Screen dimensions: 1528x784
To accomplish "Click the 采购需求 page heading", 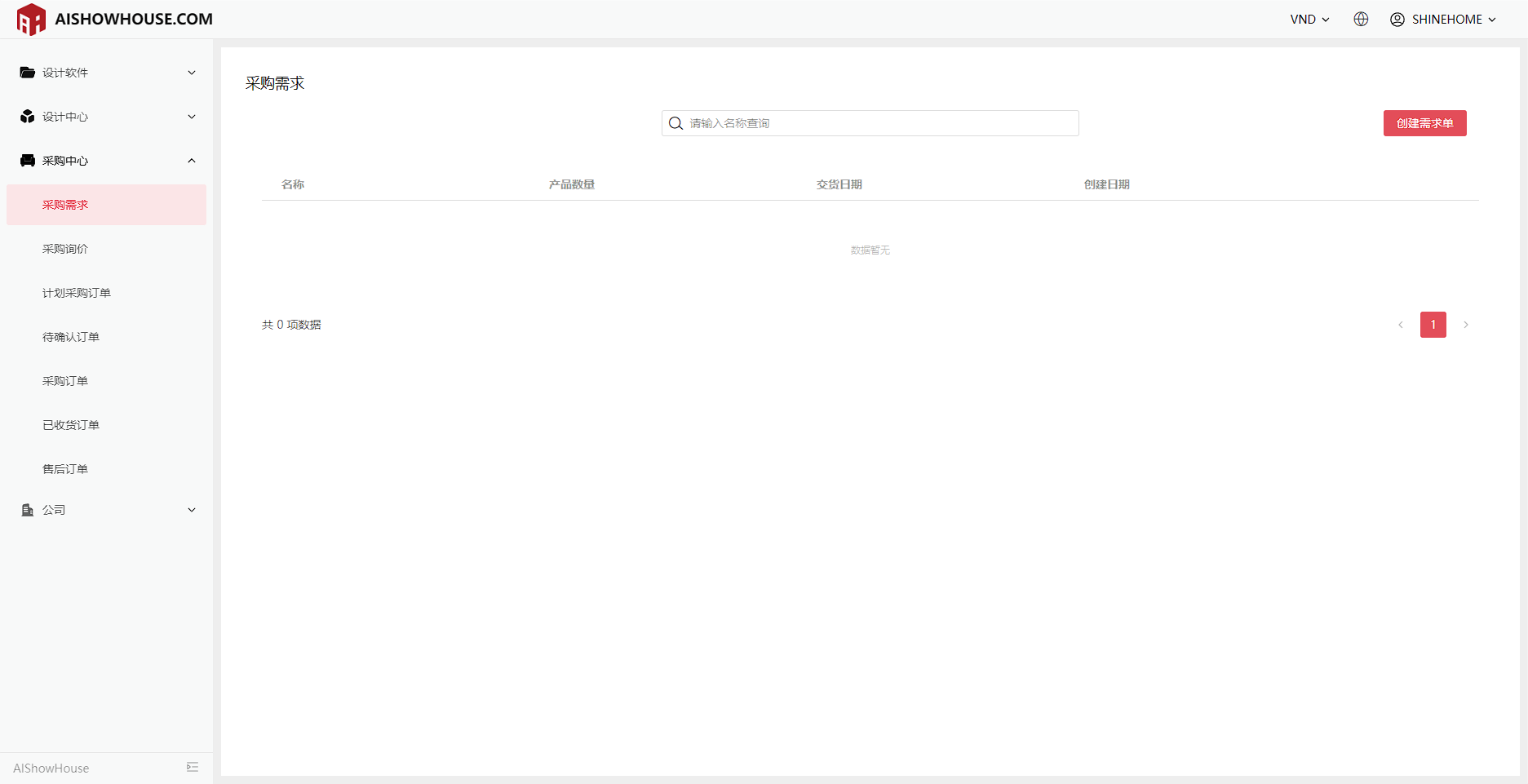I will pyautogui.click(x=275, y=83).
